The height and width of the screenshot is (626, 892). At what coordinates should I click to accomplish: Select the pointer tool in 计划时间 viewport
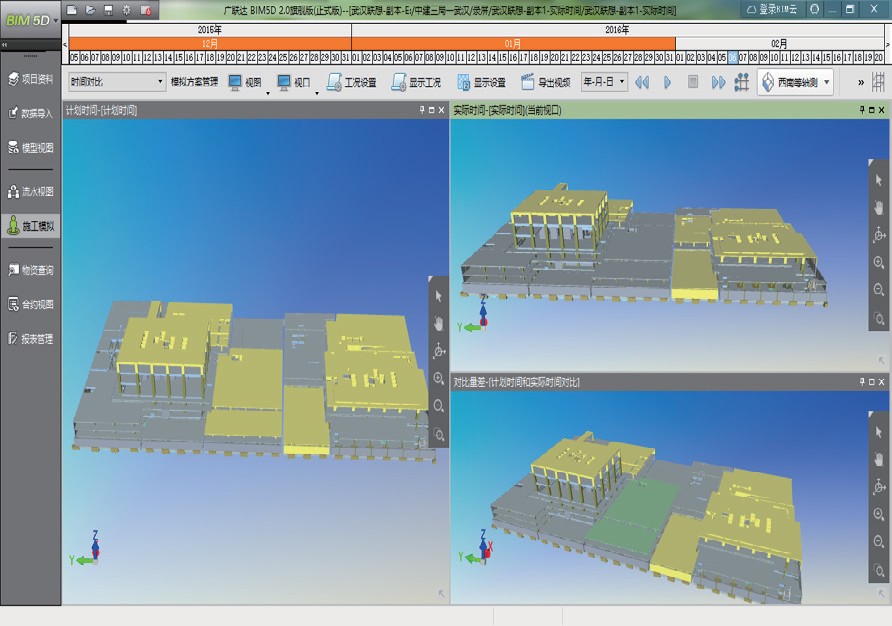(x=438, y=296)
